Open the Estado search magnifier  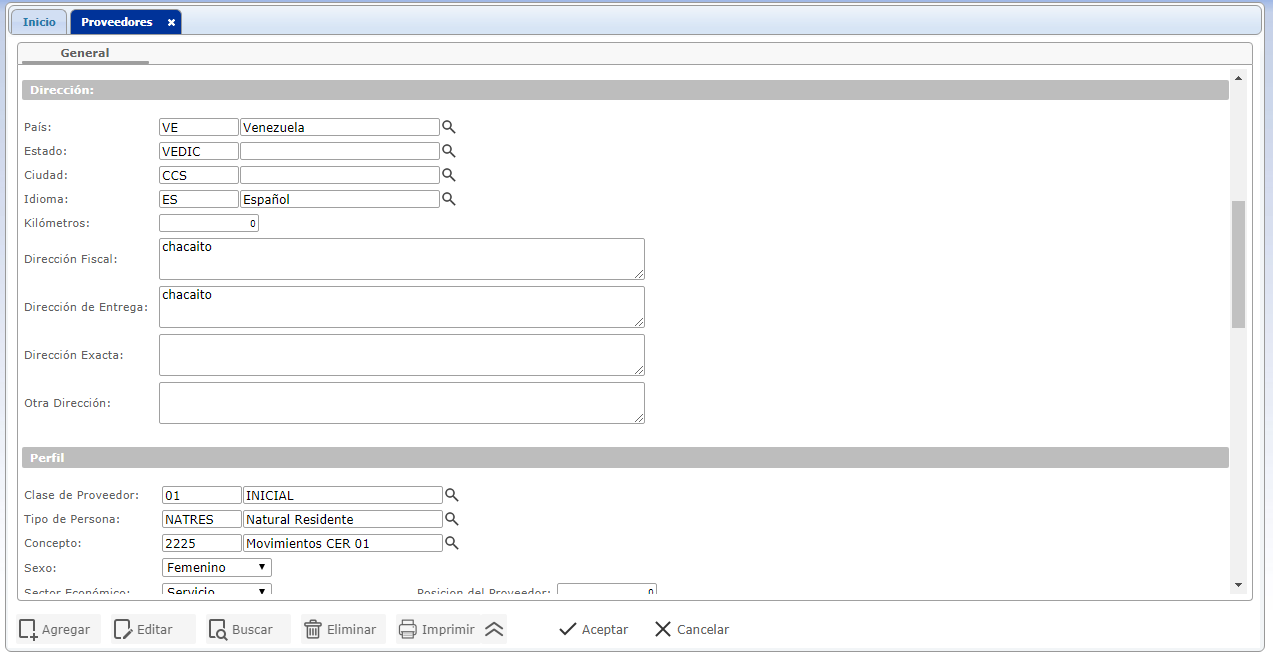click(x=449, y=151)
